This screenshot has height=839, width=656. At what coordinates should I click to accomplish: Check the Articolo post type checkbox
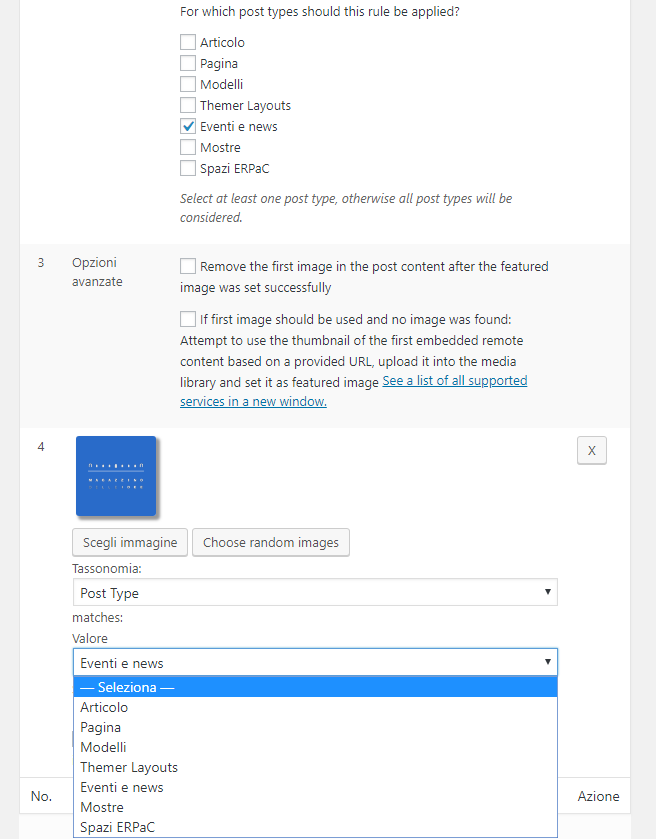pyautogui.click(x=188, y=42)
